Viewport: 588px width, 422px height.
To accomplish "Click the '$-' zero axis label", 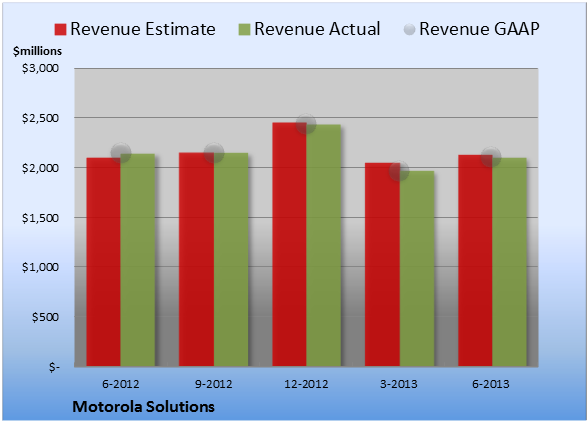I will pyautogui.click(x=54, y=367).
